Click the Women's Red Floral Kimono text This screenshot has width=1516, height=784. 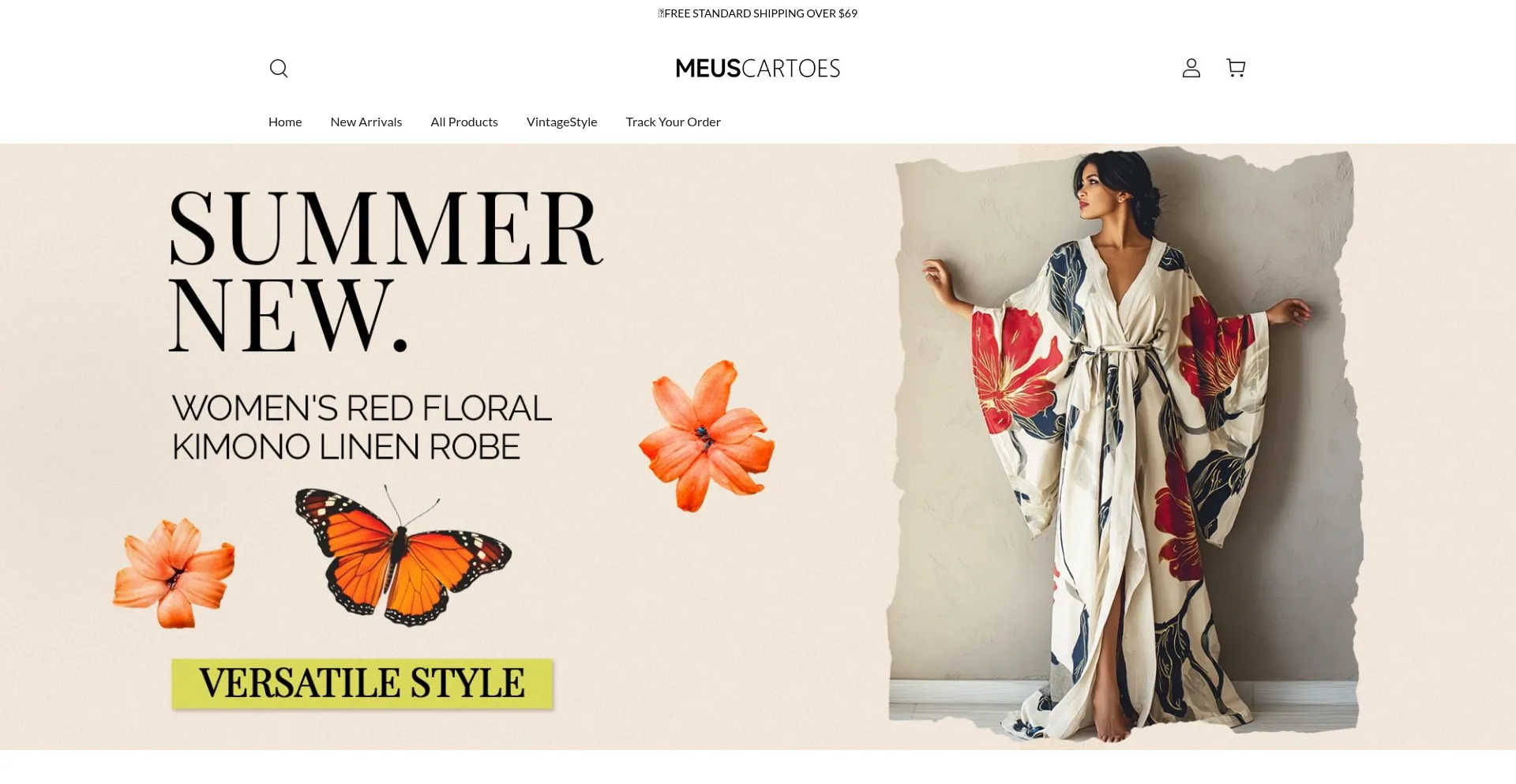point(362,427)
